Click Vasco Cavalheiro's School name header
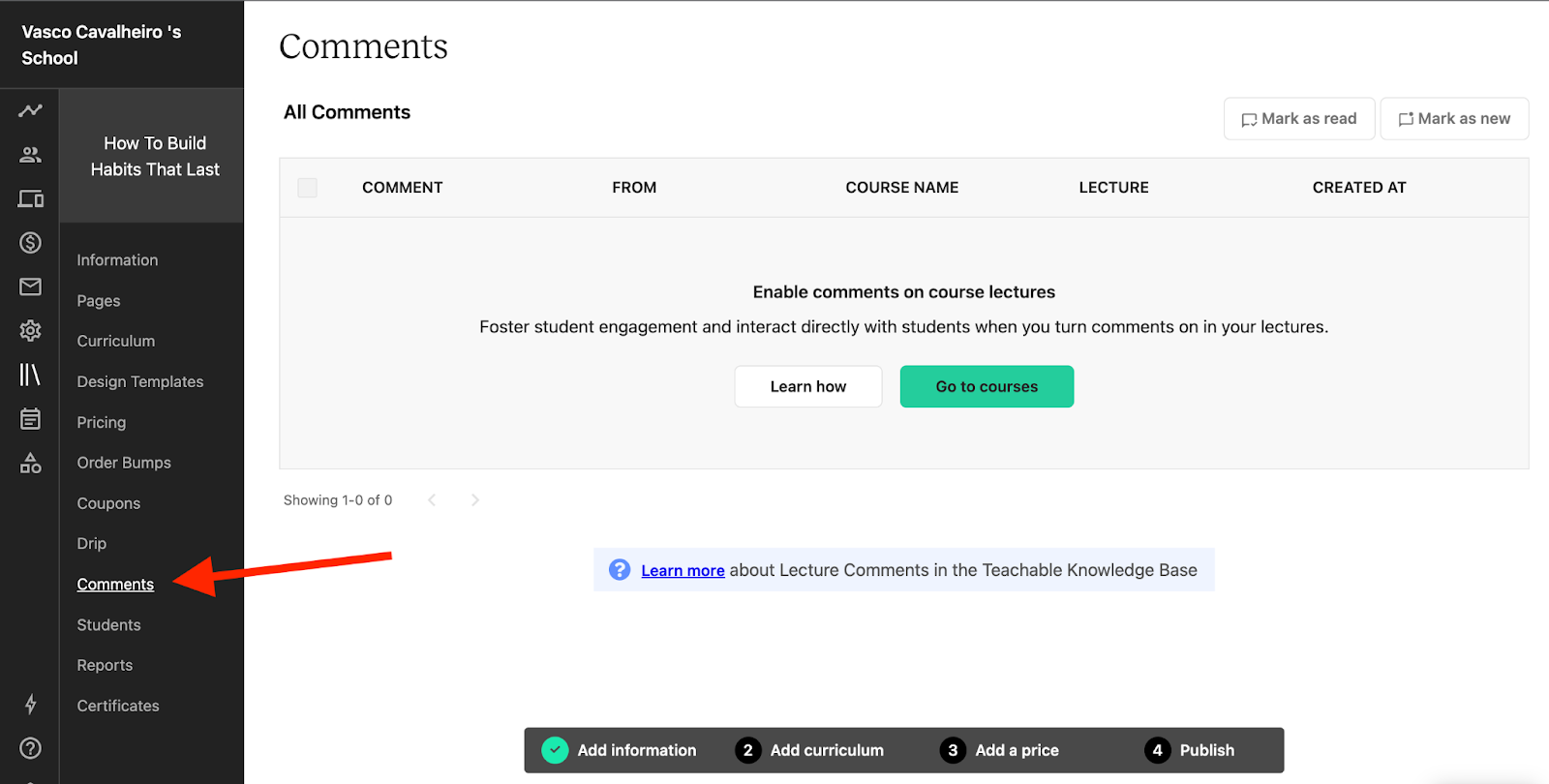Screen dimensions: 1549x784 101,45
